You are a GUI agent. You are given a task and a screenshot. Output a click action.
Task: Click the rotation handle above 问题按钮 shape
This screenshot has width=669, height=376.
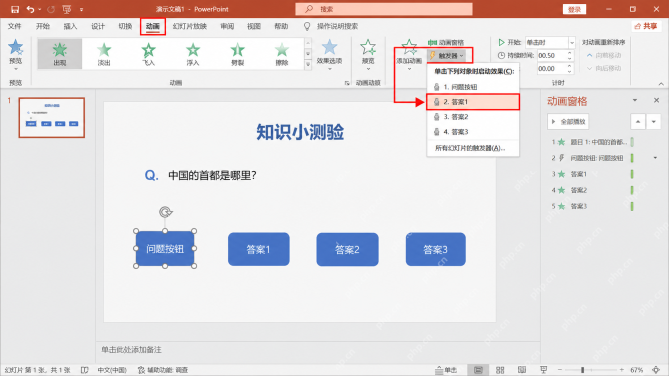[165, 212]
